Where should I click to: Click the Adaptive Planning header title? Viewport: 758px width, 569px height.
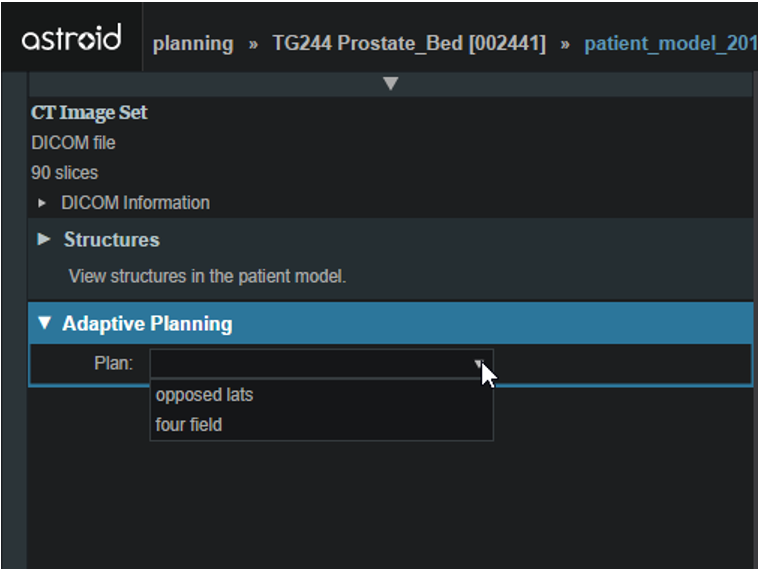coord(147,324)
